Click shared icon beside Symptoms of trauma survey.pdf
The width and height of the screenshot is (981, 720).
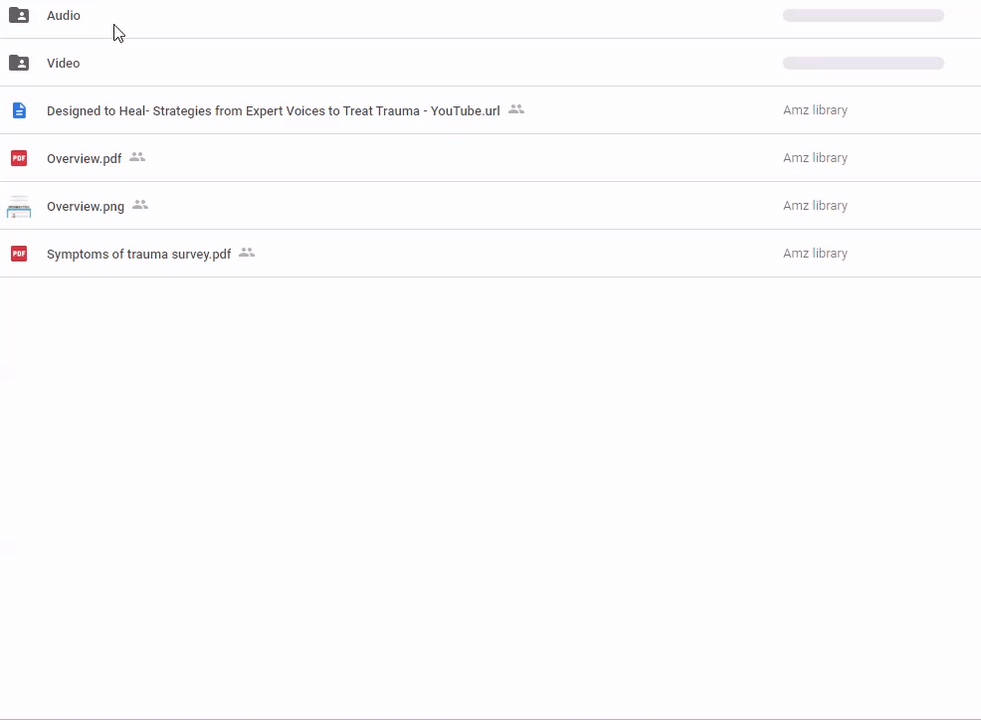click(247, 253)
